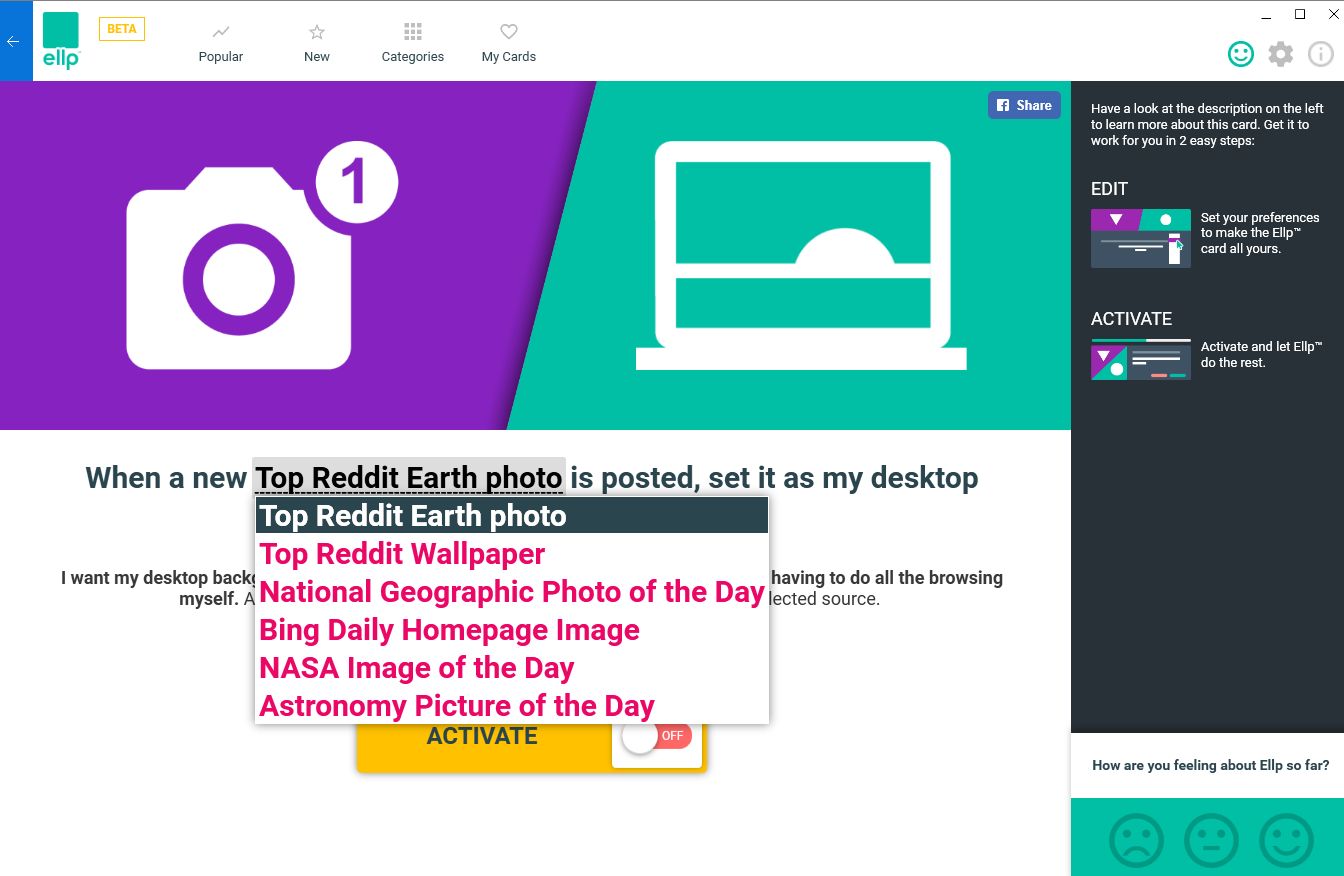Screen dimensions: 1344x876
Task: Rate Ellp with the sad face
Action: click(x=1136, y=841)
